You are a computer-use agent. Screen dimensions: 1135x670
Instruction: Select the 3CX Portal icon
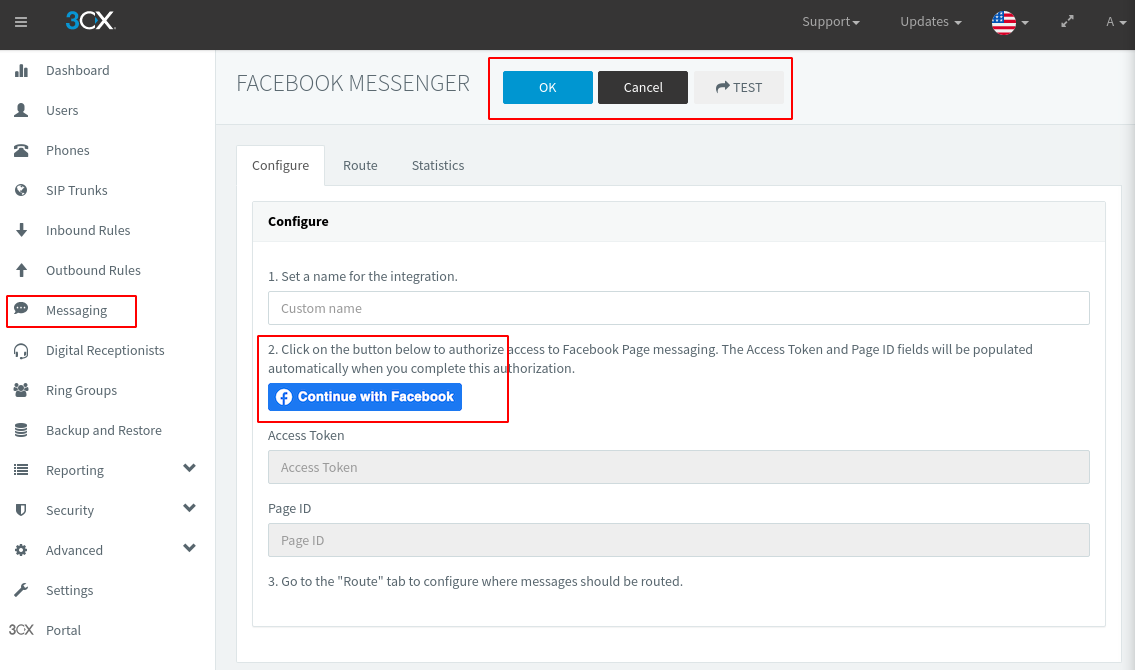21,629
